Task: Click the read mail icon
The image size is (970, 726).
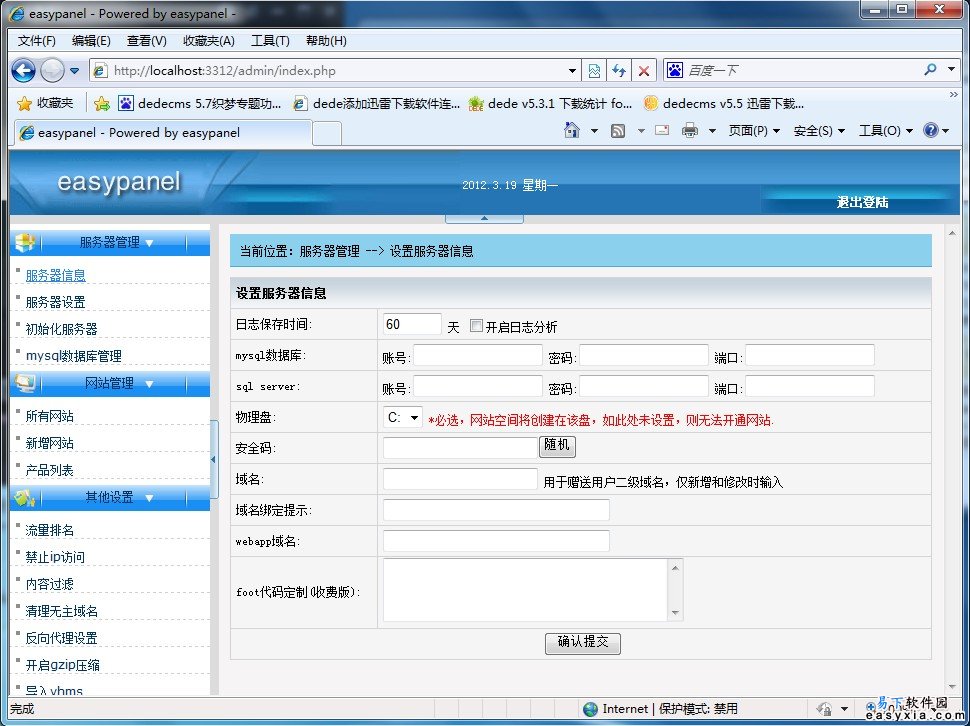Action: [662, 130]
